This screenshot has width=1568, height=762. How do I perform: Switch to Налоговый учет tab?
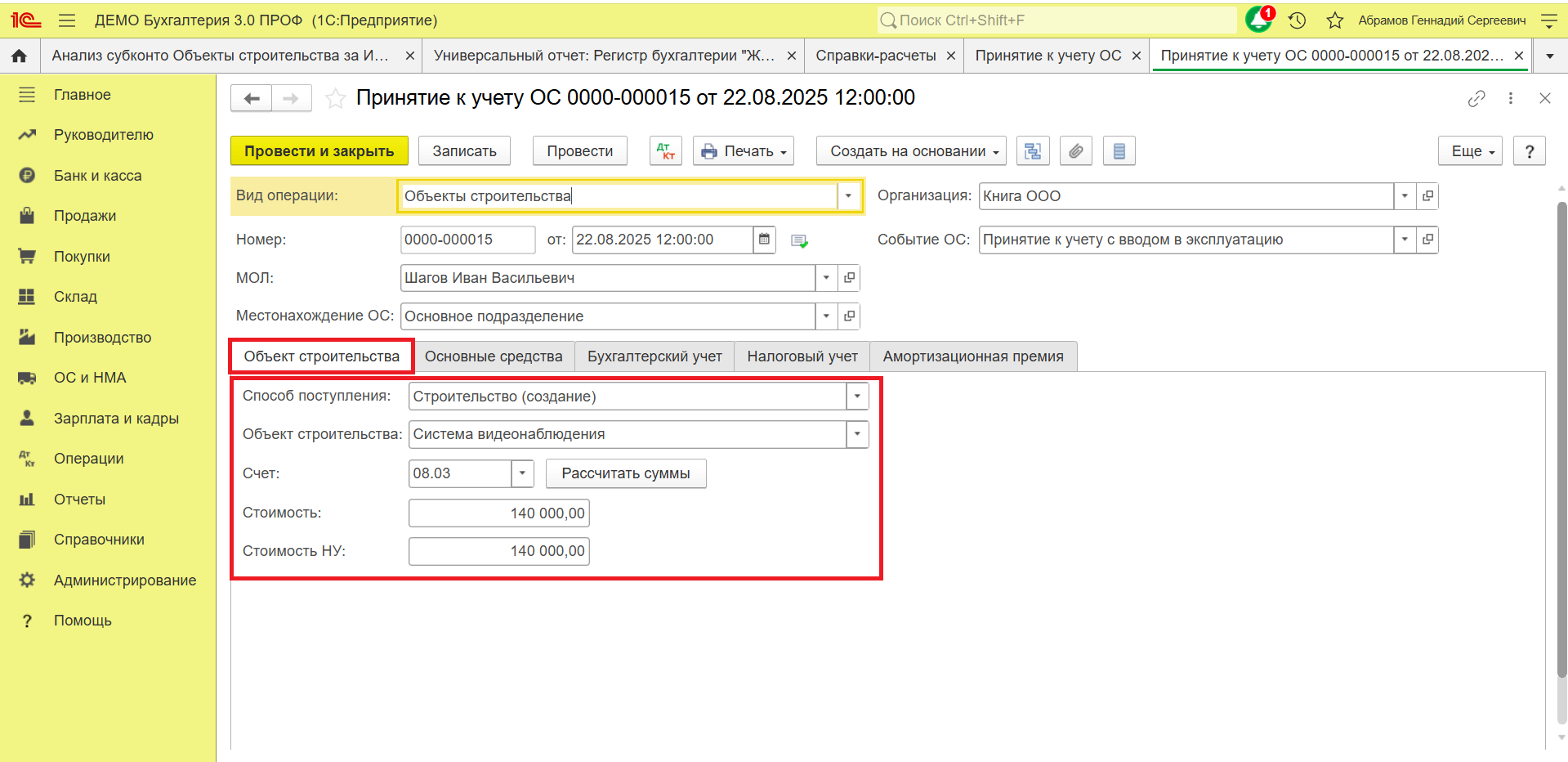802,356
